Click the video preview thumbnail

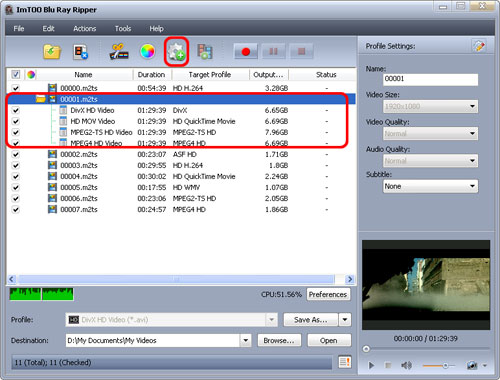(x=426, y=285)
